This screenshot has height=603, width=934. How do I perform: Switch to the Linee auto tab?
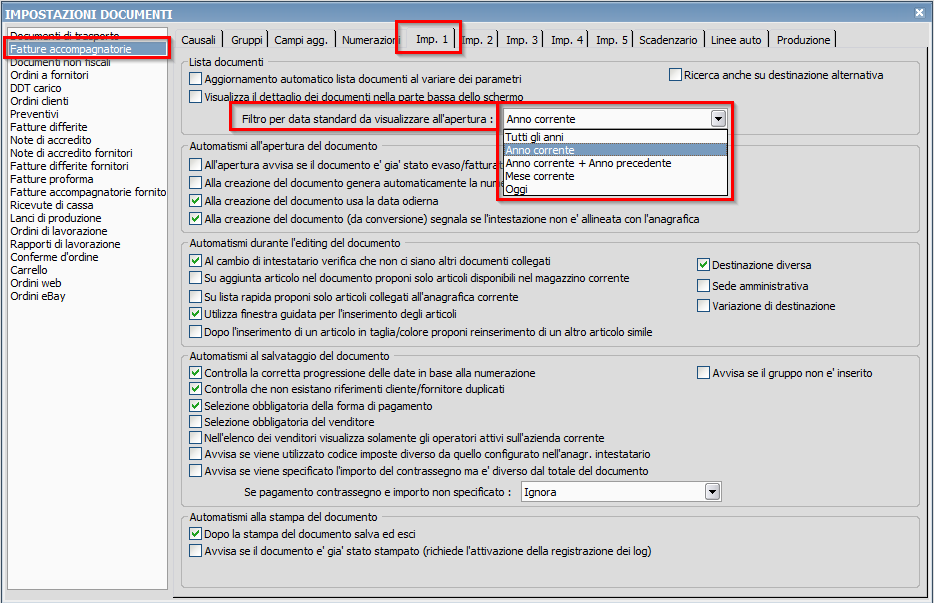tap(736, 40)
